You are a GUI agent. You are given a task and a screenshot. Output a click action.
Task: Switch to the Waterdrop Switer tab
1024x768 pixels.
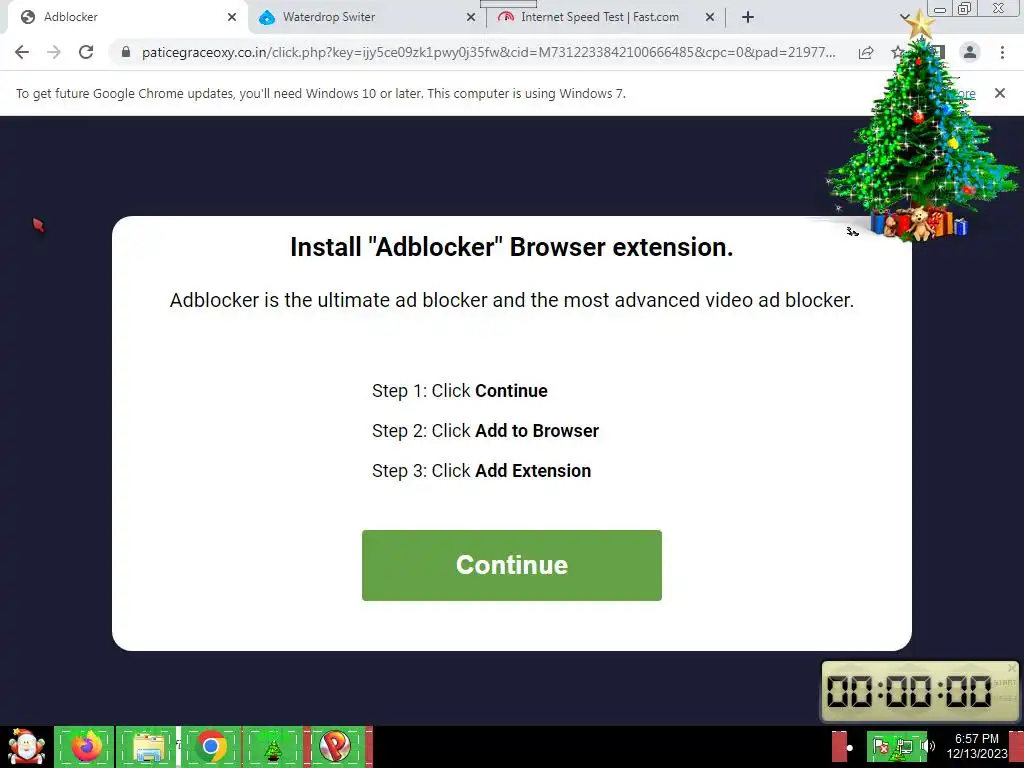366,17
